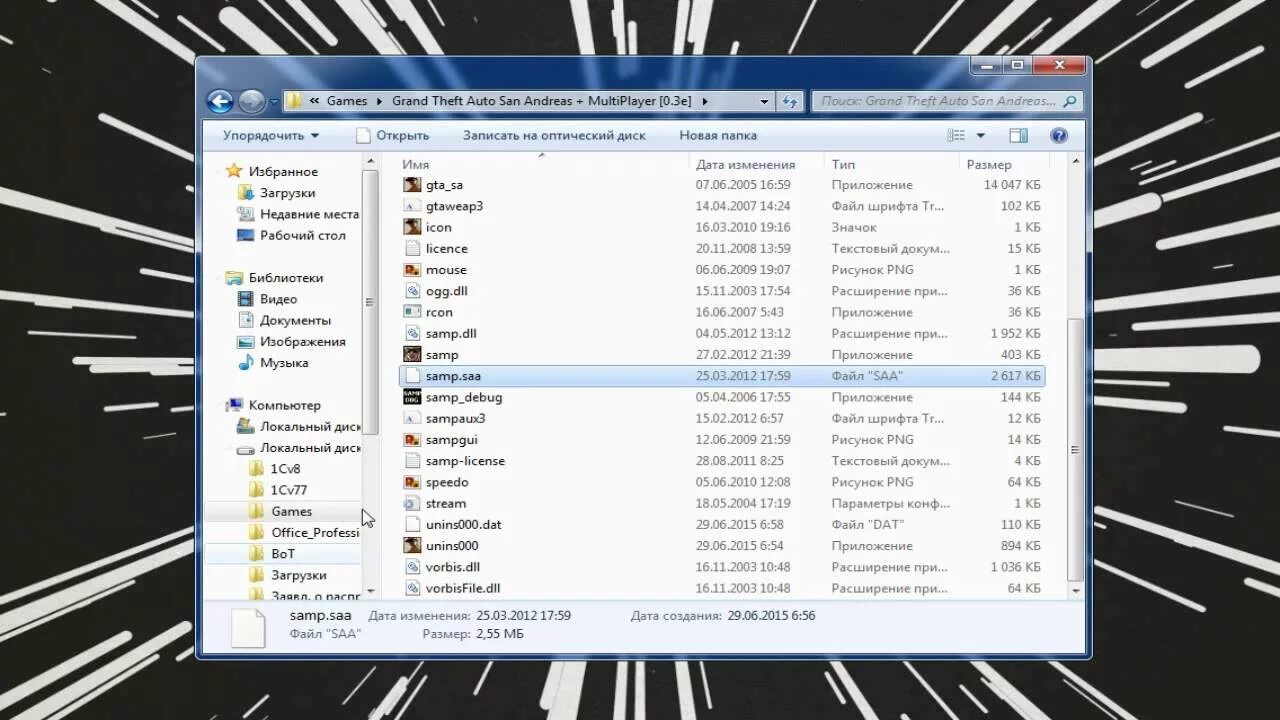Select the samp.dll file icon
The width and height of the screenshot is (1280, 720).
412,333
